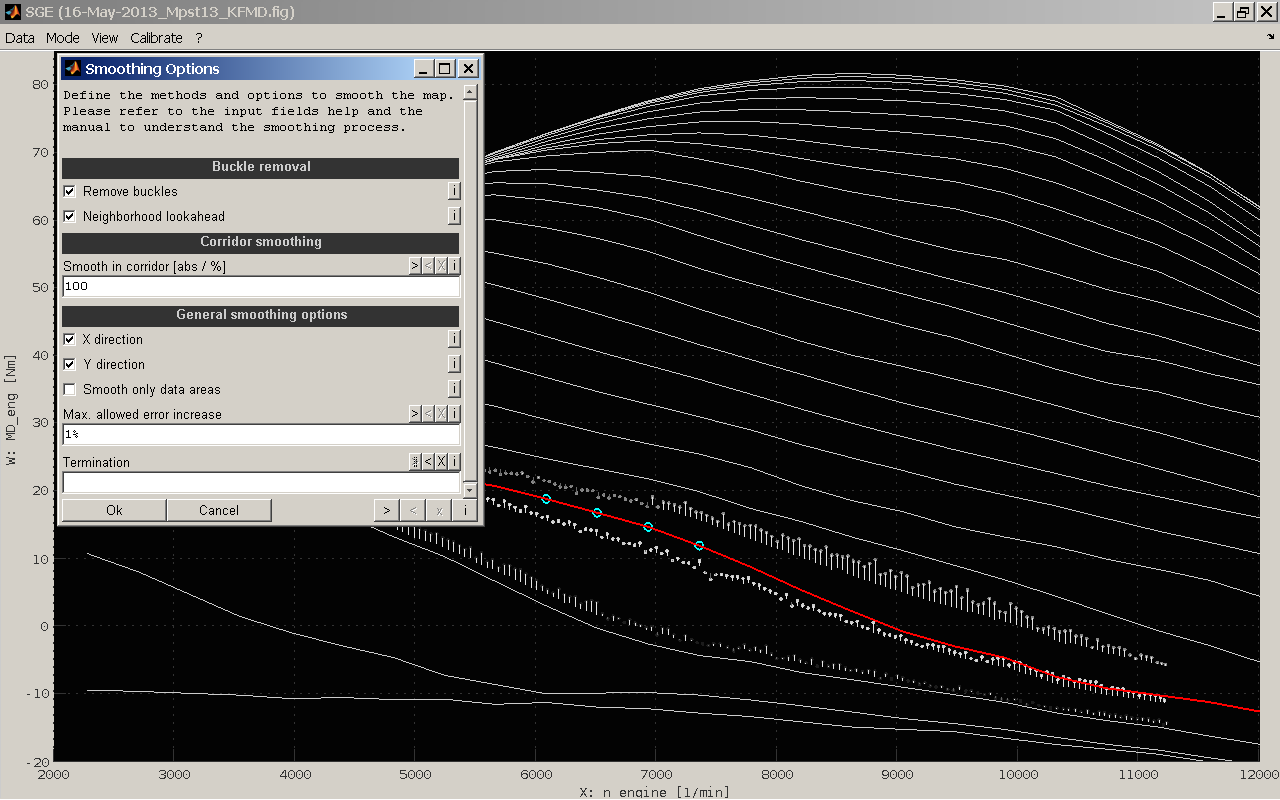Click 'General smoothing options' section header

pos(261,315)
